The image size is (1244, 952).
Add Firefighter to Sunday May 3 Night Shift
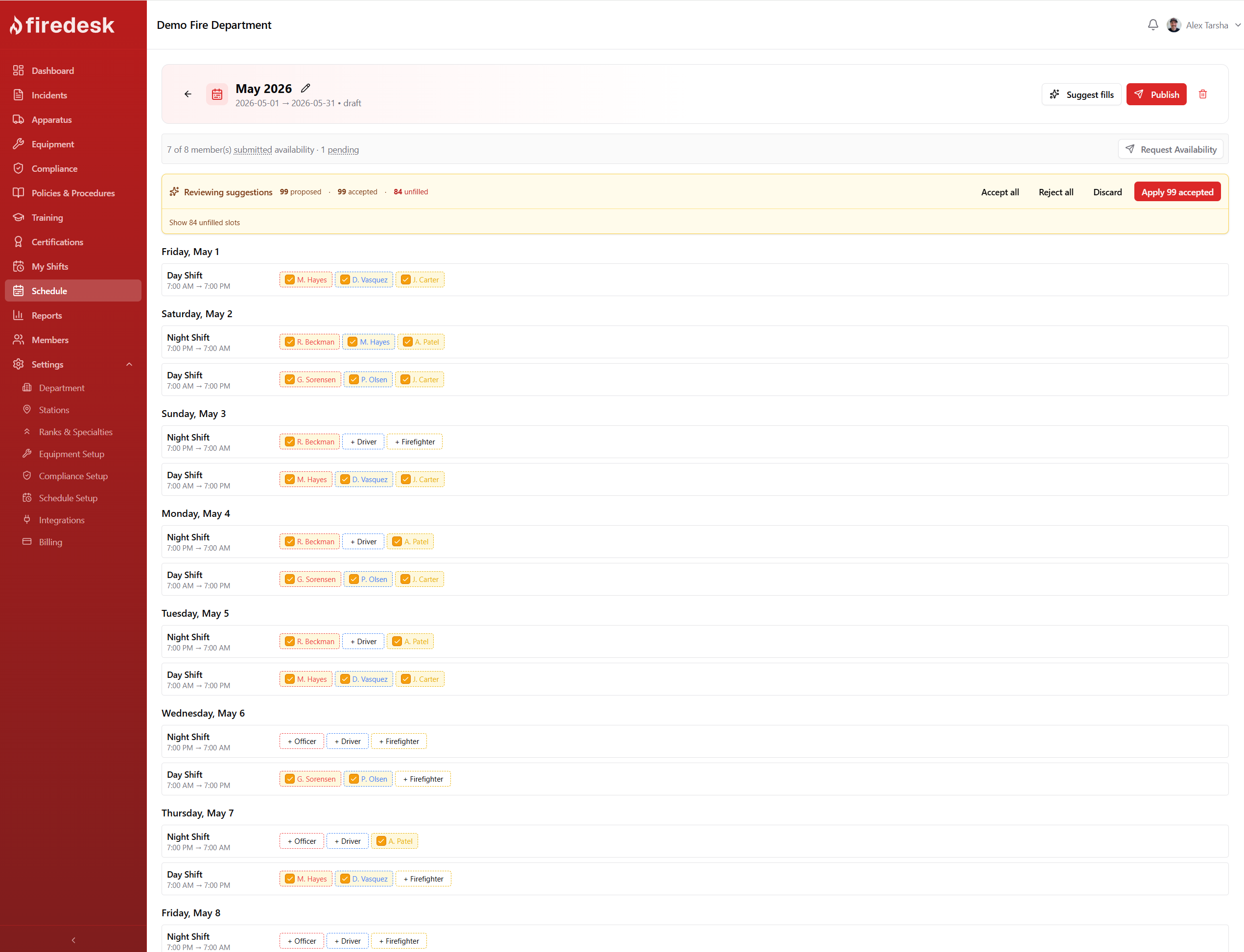pos(415,442)
